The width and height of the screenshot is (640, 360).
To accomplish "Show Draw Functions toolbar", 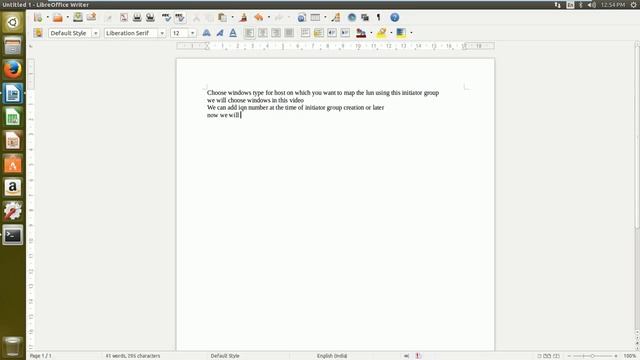I will coord(336,18).
